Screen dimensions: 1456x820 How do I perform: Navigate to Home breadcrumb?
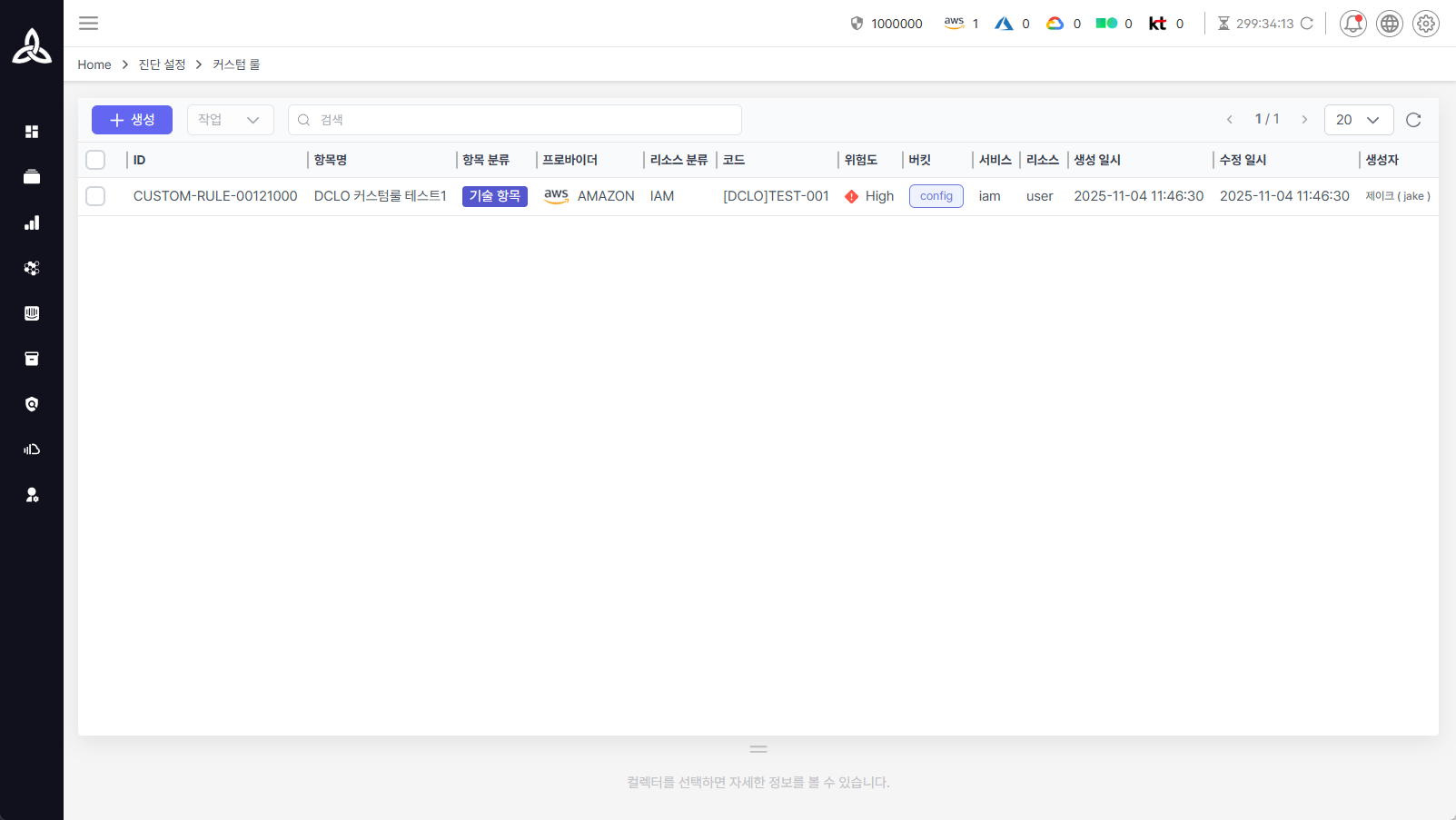pos(94,64)
